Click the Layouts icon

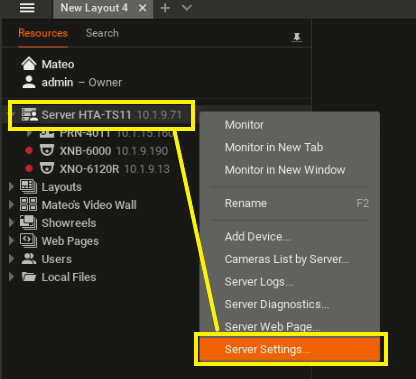pos(28,186)
